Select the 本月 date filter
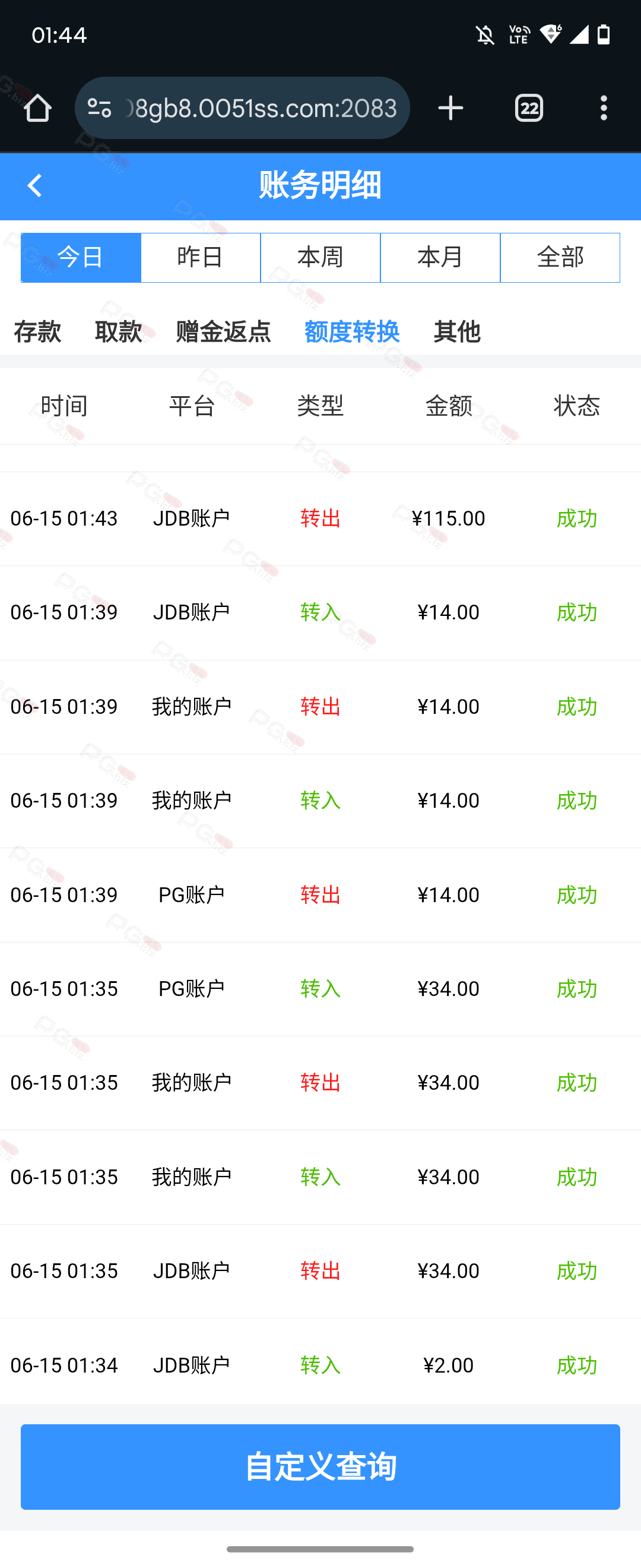The height and width of the screenshot is (1568, 641). click(x=440, y=258)
